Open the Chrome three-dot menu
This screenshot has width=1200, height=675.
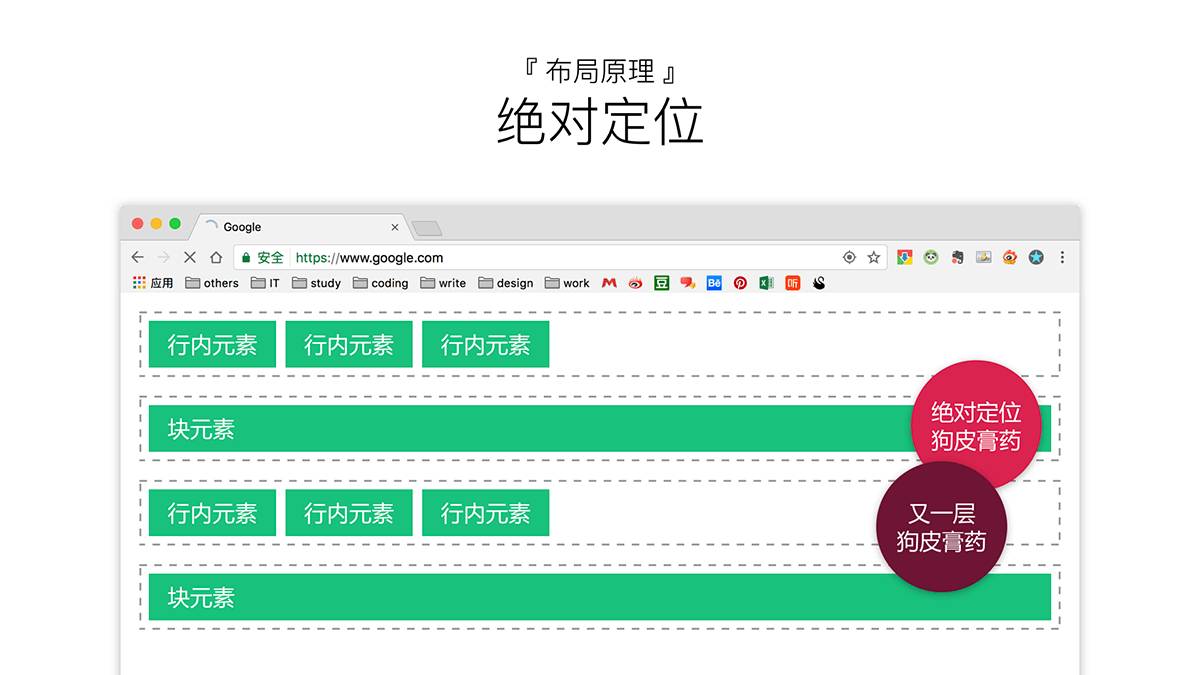pos(1062,257)
